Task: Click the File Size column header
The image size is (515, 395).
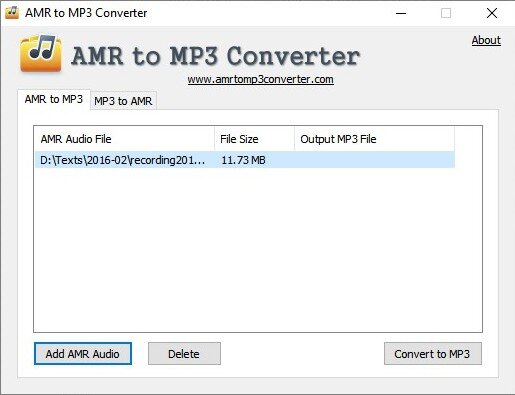Action: pos(254,139)
